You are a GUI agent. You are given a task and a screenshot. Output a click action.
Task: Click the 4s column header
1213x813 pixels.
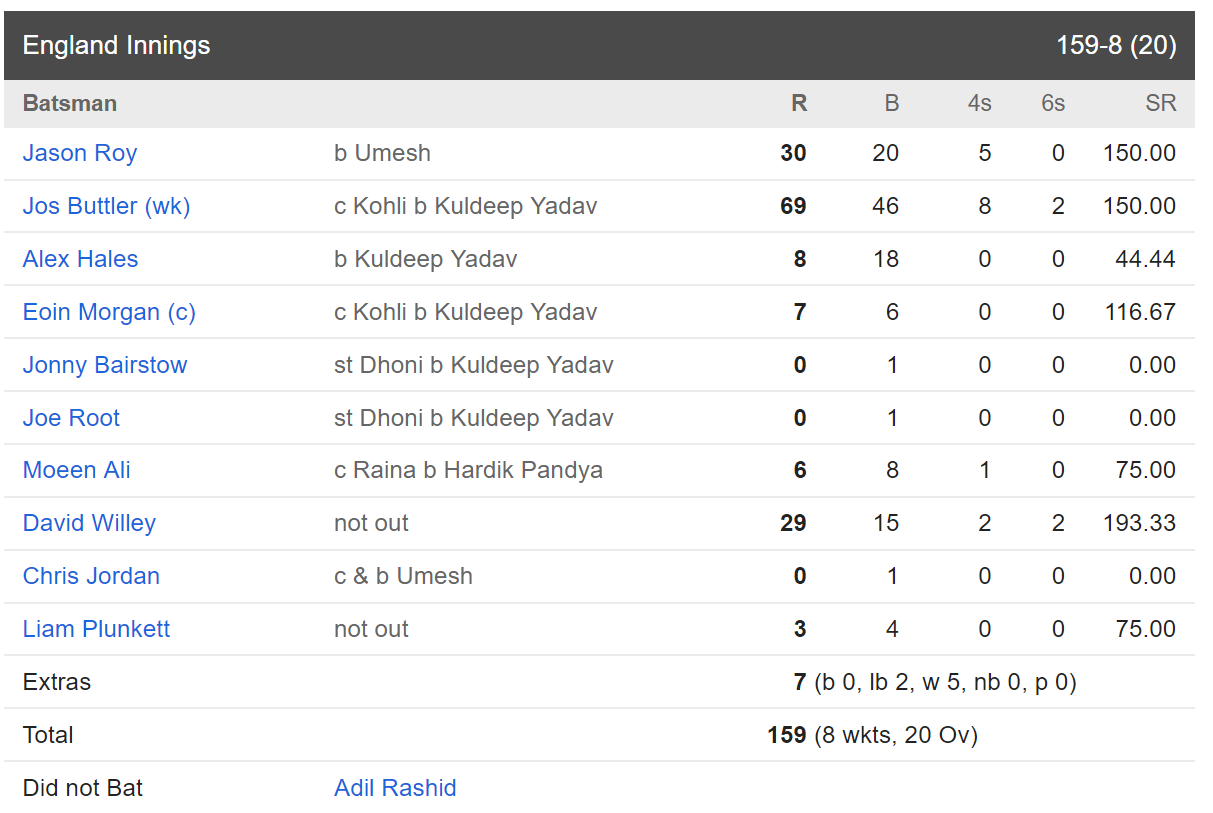979,103
